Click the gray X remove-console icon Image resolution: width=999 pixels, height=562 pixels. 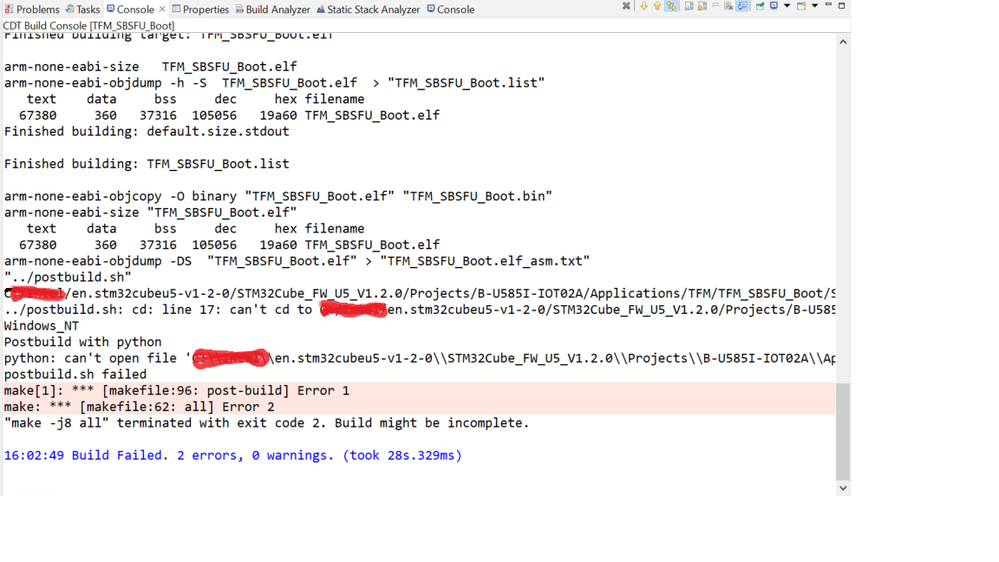[x=626, y=6]
